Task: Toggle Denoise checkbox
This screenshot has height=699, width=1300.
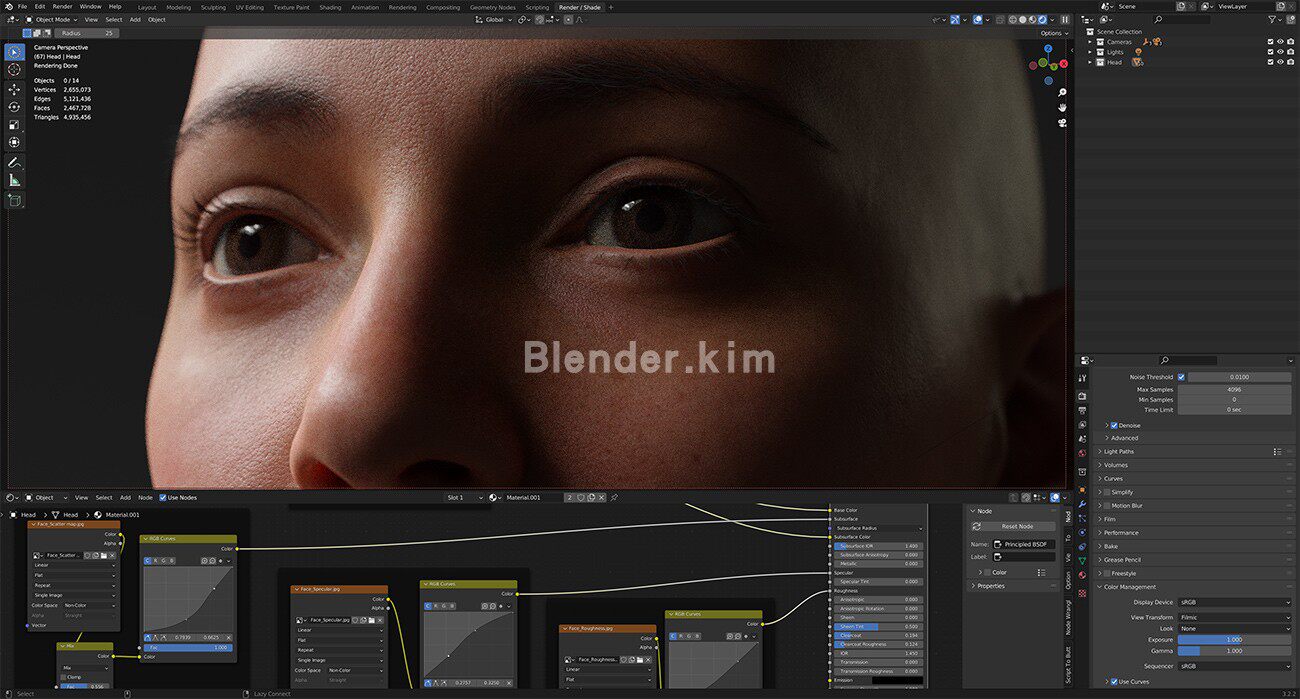Action: pyautogui.click(x=1114, y=425)
